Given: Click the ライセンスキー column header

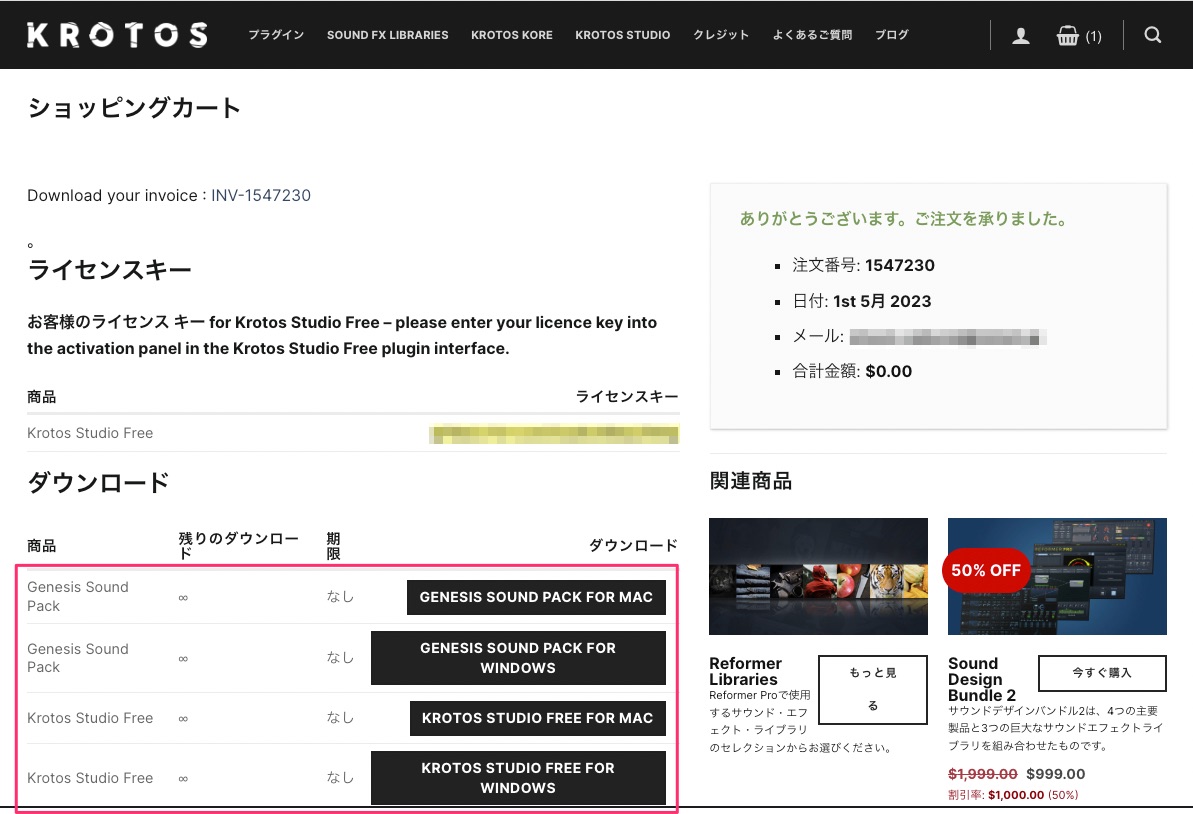Looking at the screenshot, I should (626, 396).
